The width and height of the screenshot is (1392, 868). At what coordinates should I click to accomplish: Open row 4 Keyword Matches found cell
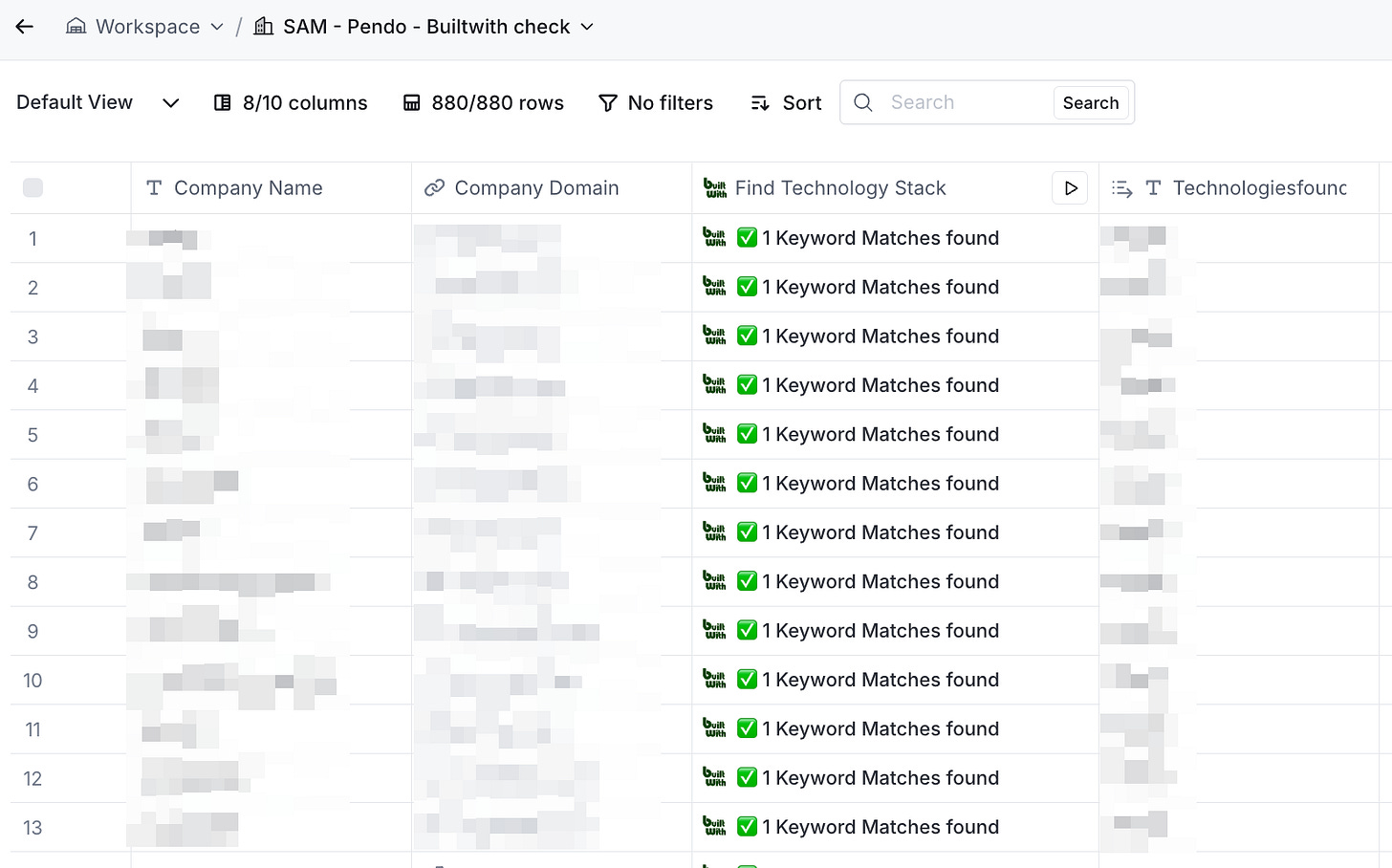[x=895, y=385]
